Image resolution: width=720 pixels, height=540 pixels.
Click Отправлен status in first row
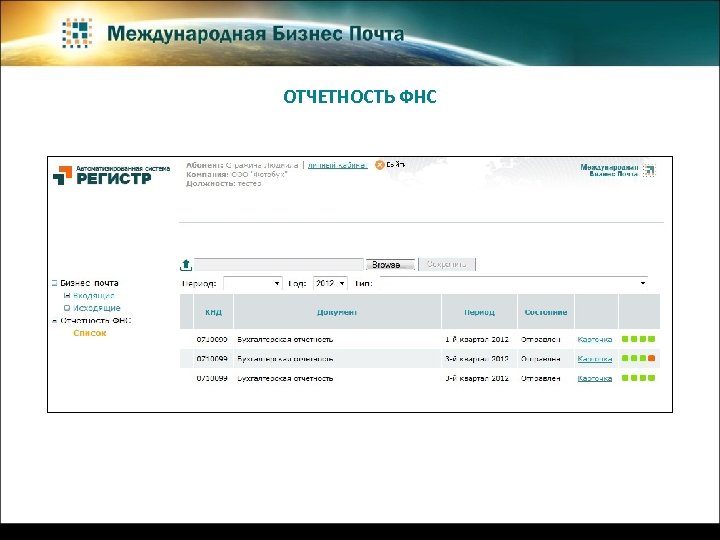pos(540,339)
